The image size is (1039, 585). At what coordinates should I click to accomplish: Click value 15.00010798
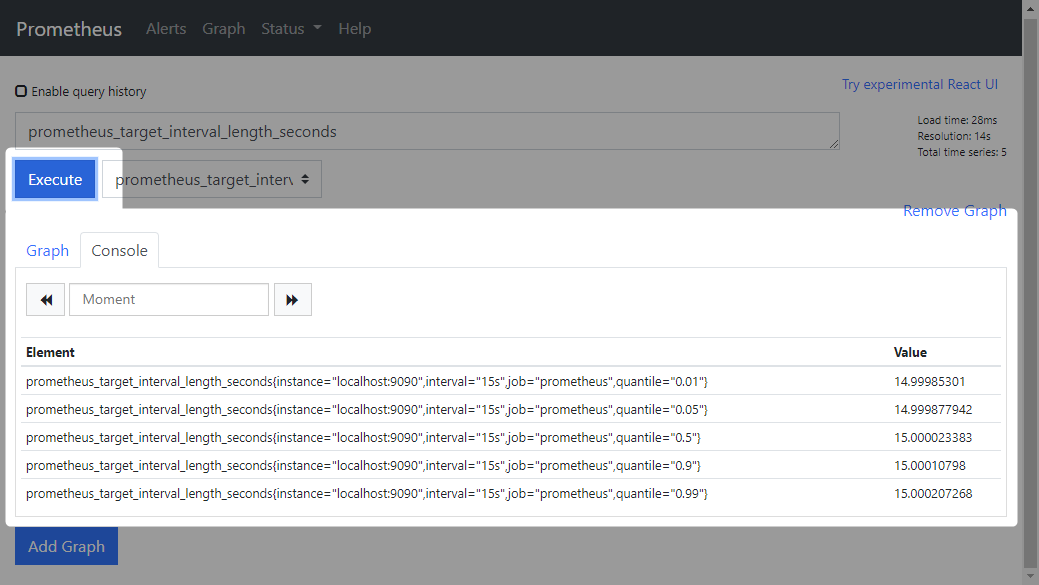point(930,465)
